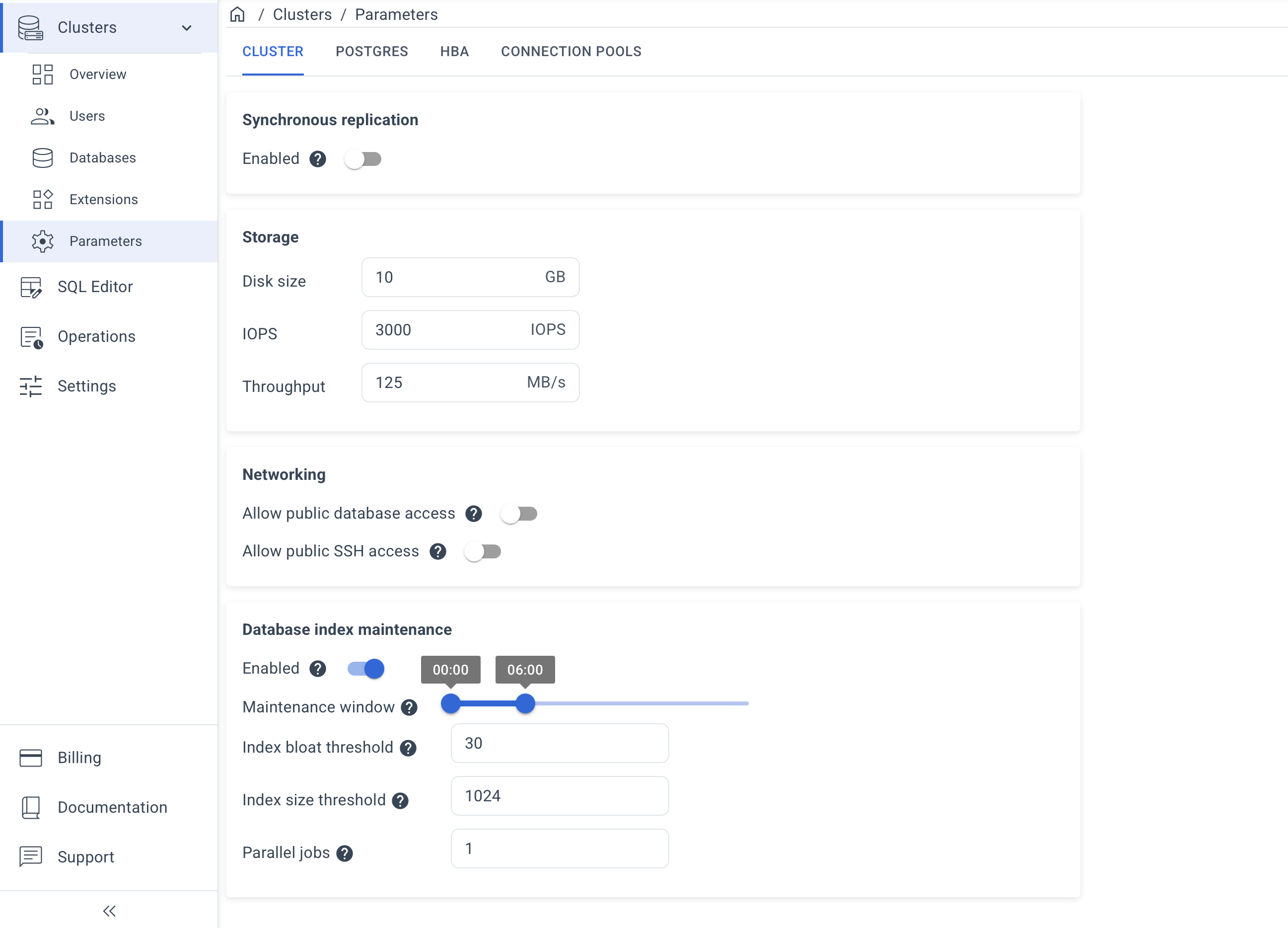Click Clusters breadcrumb link

(302, 14)
